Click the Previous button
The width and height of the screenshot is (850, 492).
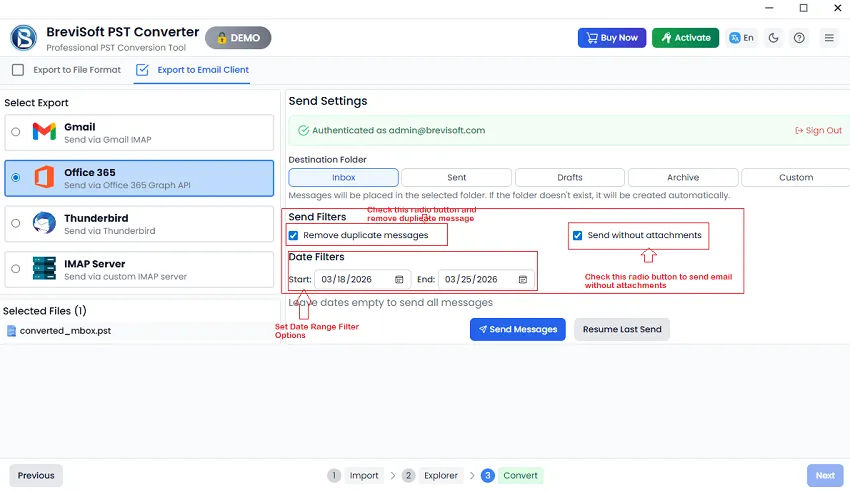pyautogui.click(x=36, y=476)
